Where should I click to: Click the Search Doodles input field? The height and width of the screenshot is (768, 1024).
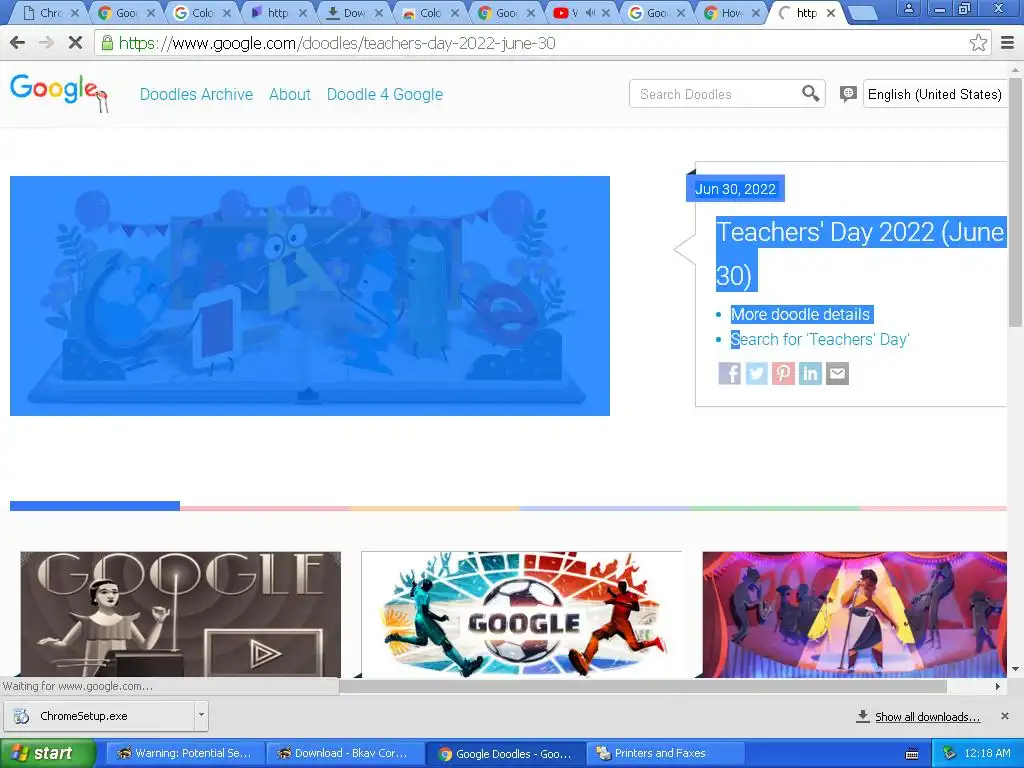click(718, 94)
